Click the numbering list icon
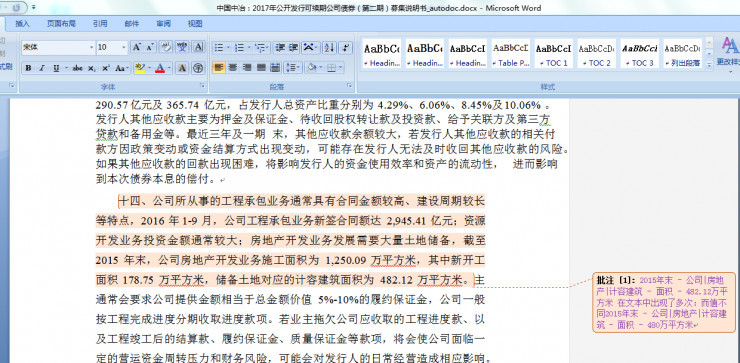 pos(242,47)
